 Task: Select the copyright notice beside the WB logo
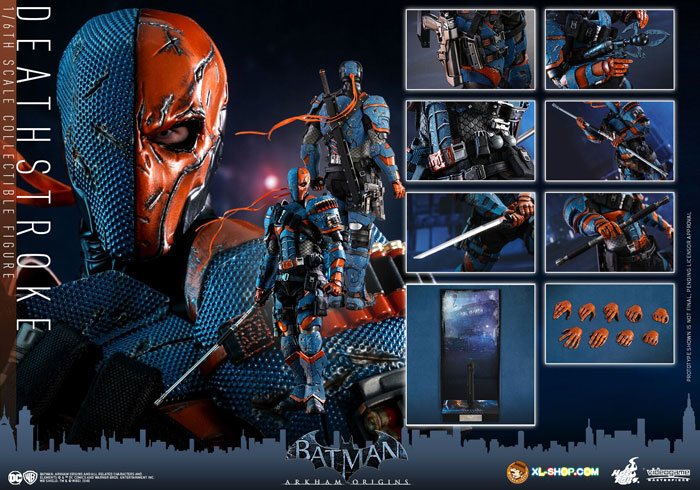click(97, 477)
